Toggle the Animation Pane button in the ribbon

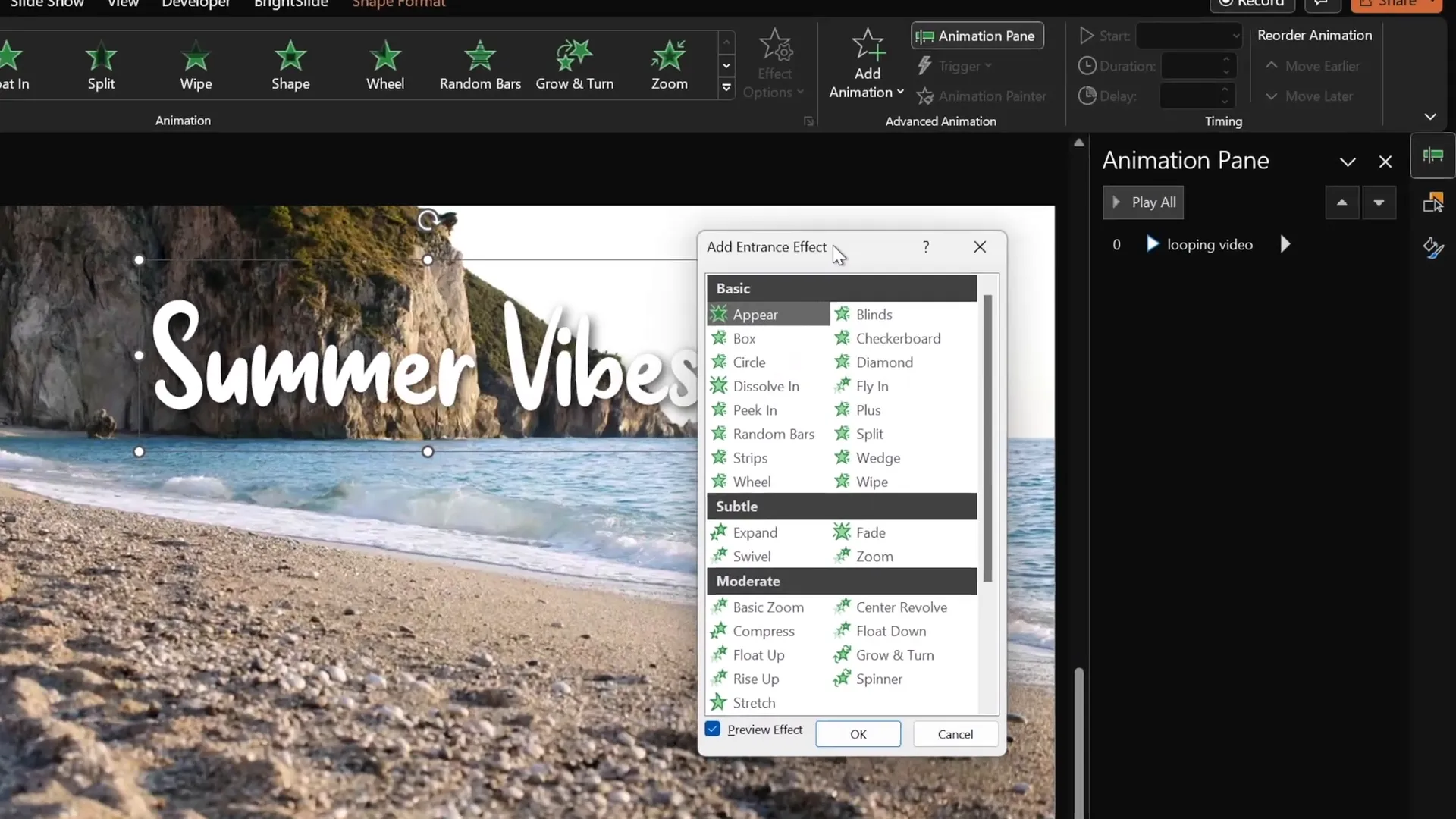977,36
